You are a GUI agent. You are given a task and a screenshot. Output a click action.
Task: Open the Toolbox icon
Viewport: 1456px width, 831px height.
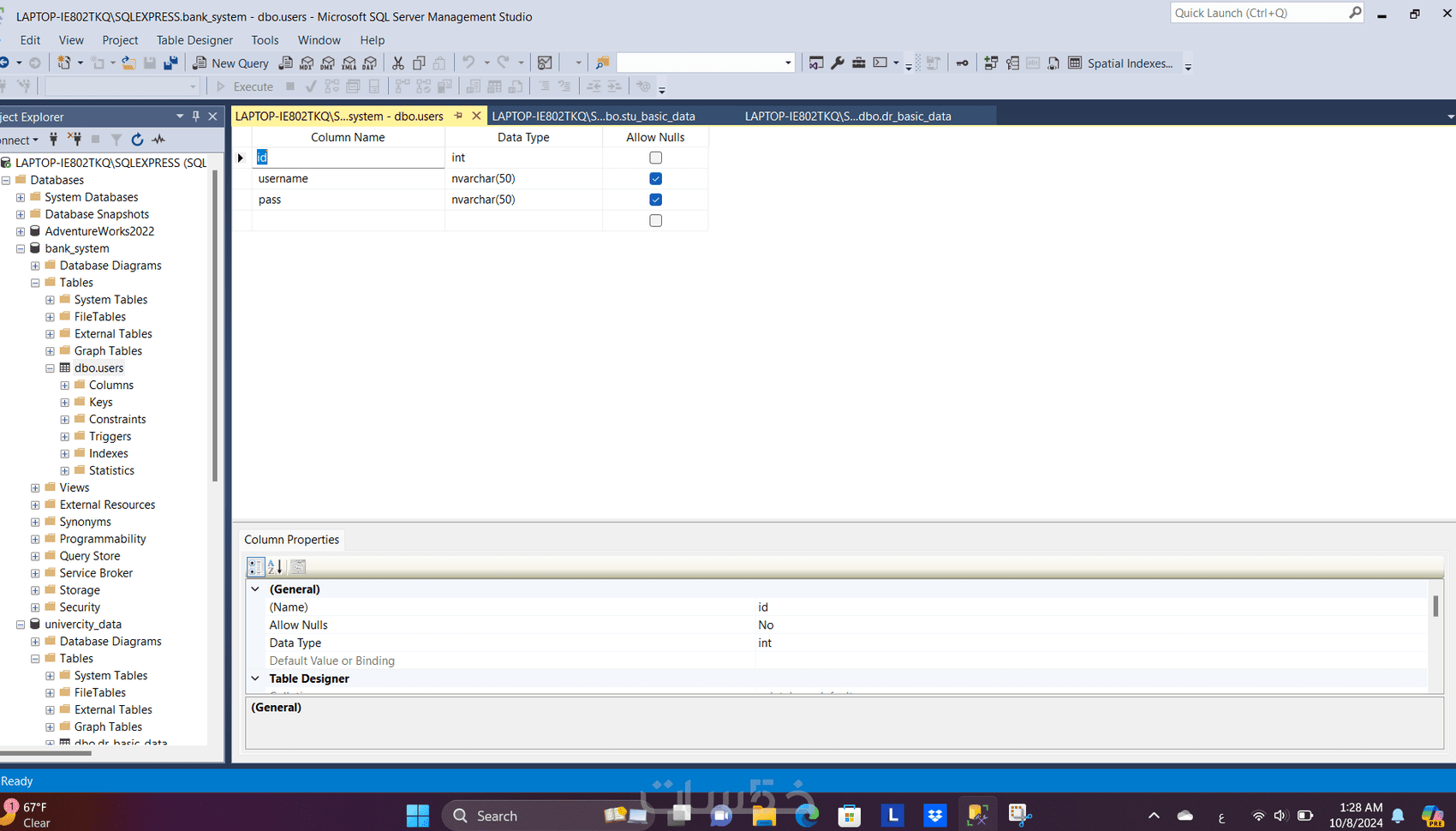point(858,63)
